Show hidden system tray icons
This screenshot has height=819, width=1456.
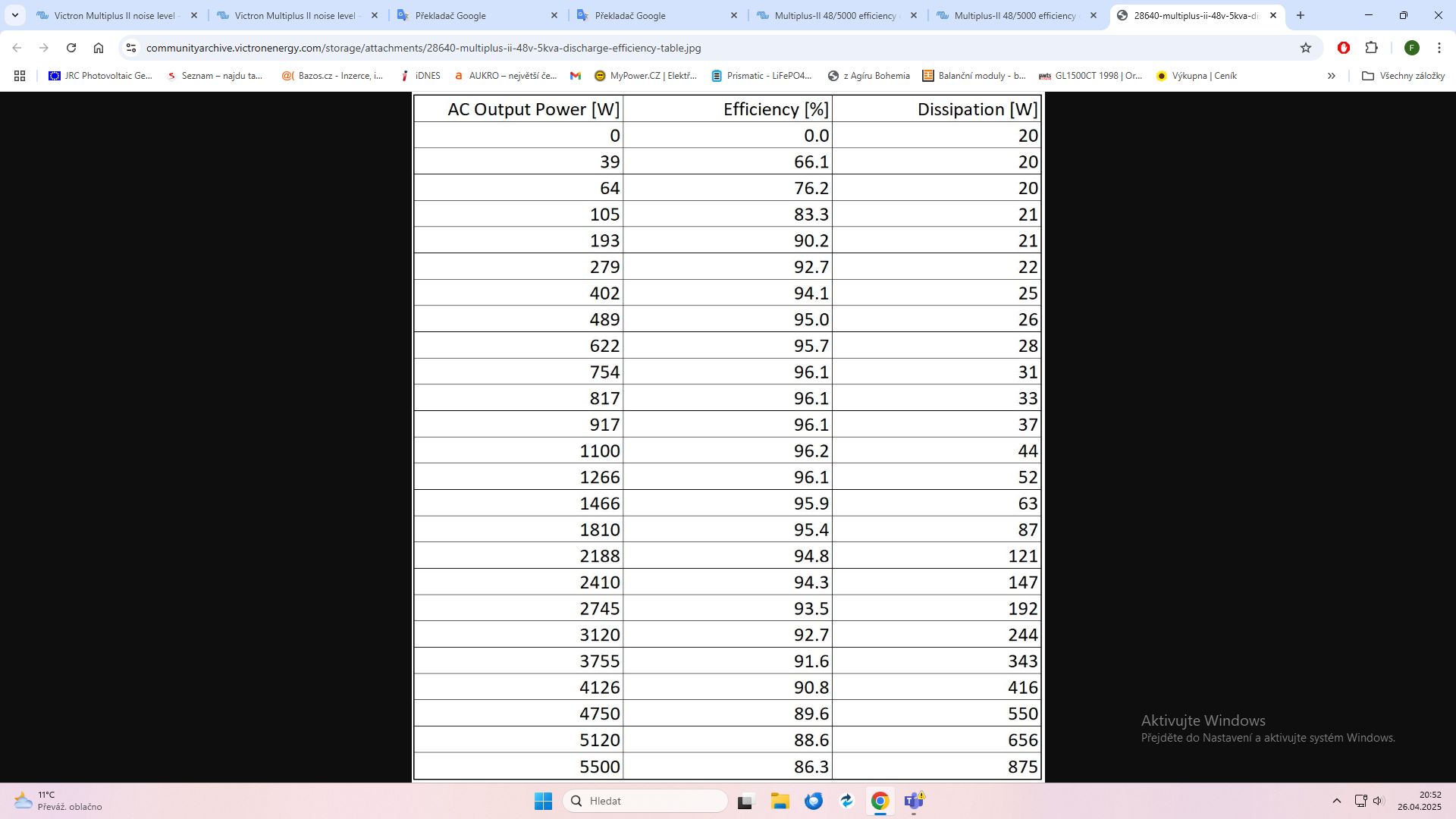point(1337,801)
